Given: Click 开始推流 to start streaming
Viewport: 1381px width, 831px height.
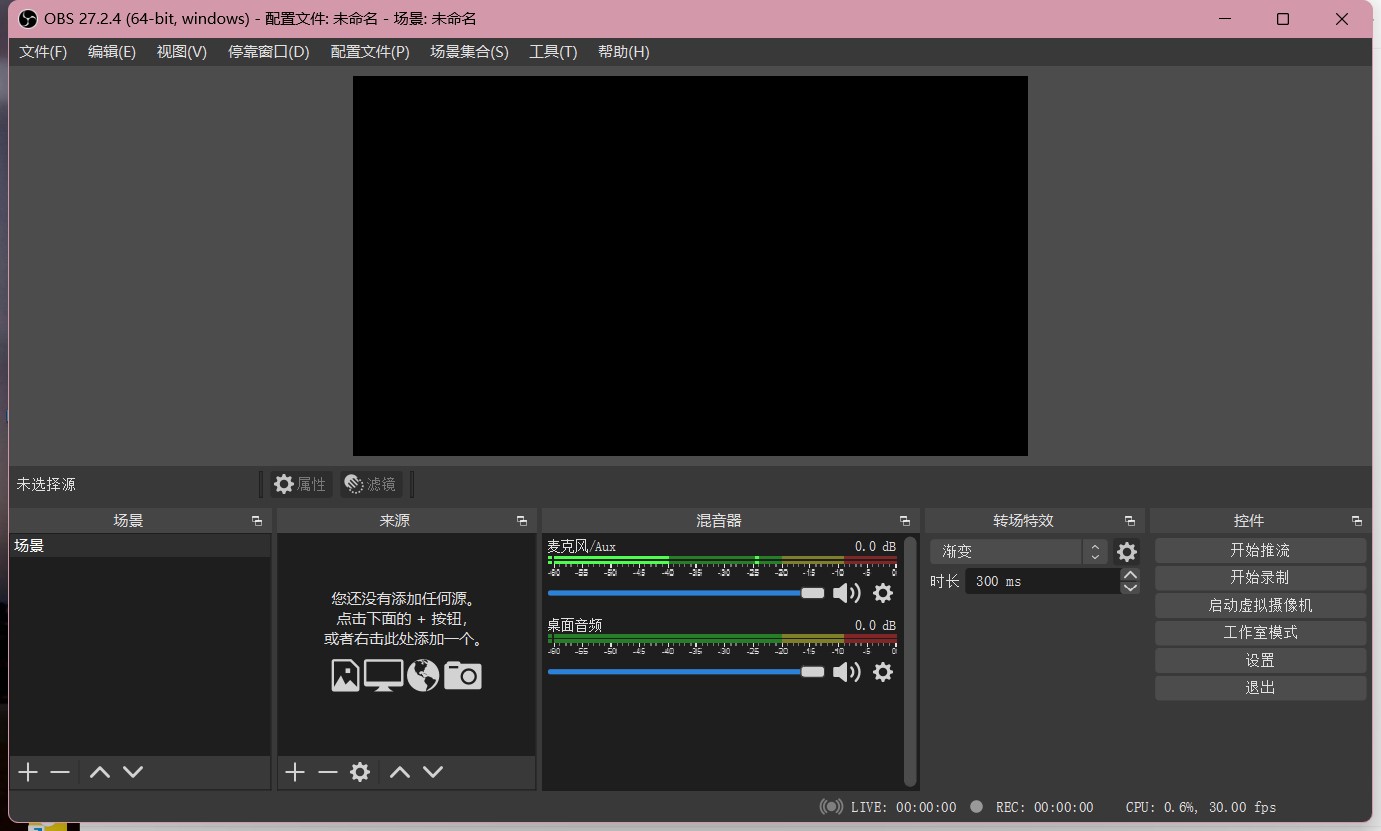Looking at the screenshot, I should [1260, 551].
